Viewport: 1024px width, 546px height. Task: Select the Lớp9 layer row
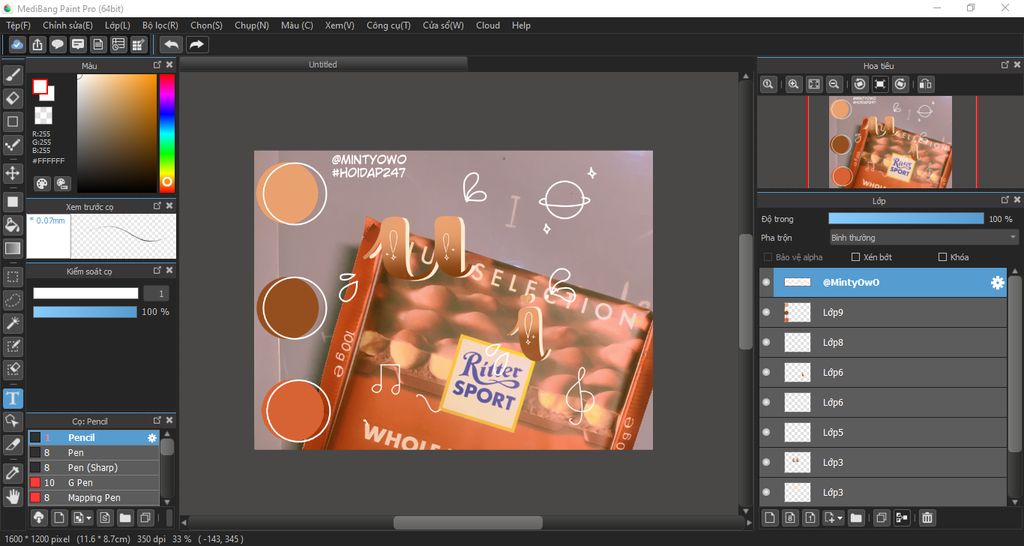pos(883,312)
